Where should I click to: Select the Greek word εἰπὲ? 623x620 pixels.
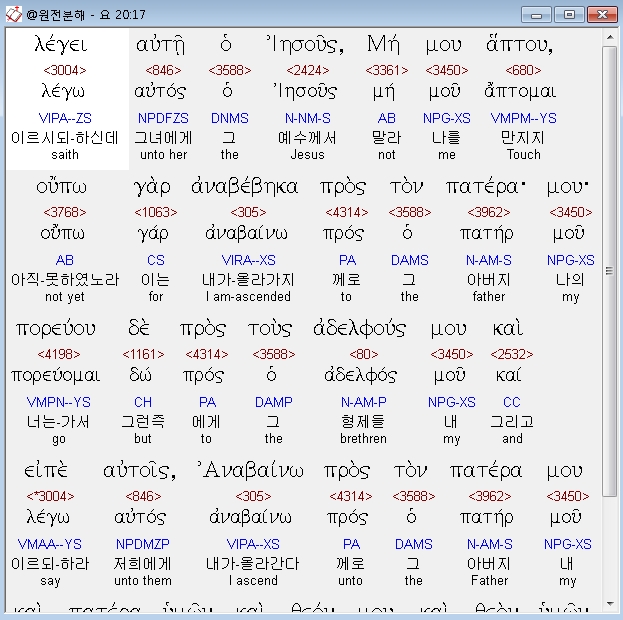coord(46,471)
